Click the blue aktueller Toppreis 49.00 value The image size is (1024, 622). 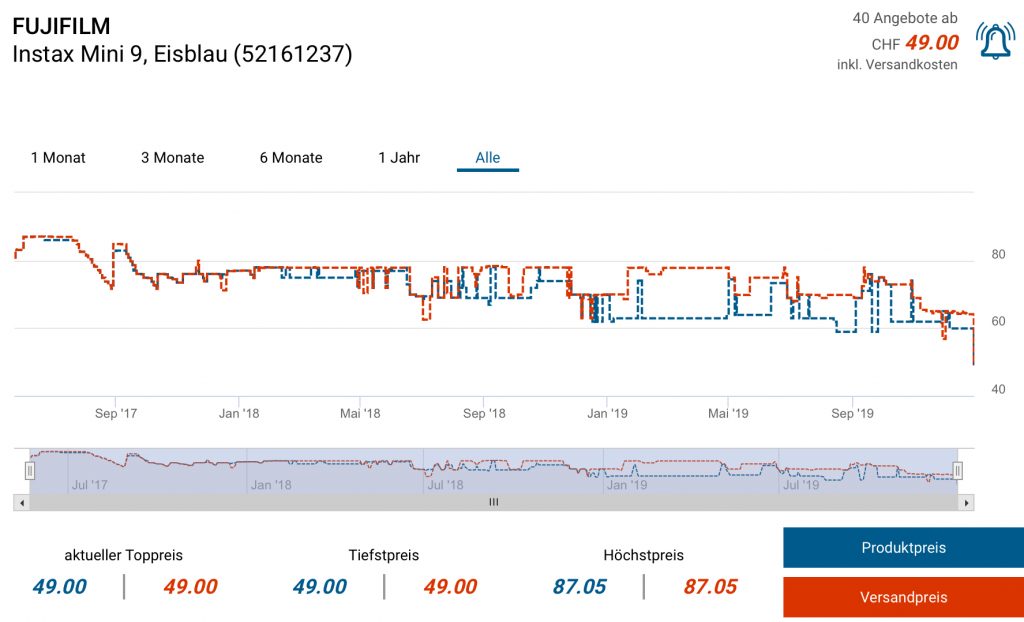pyautogui.click(x=59, y=587)
